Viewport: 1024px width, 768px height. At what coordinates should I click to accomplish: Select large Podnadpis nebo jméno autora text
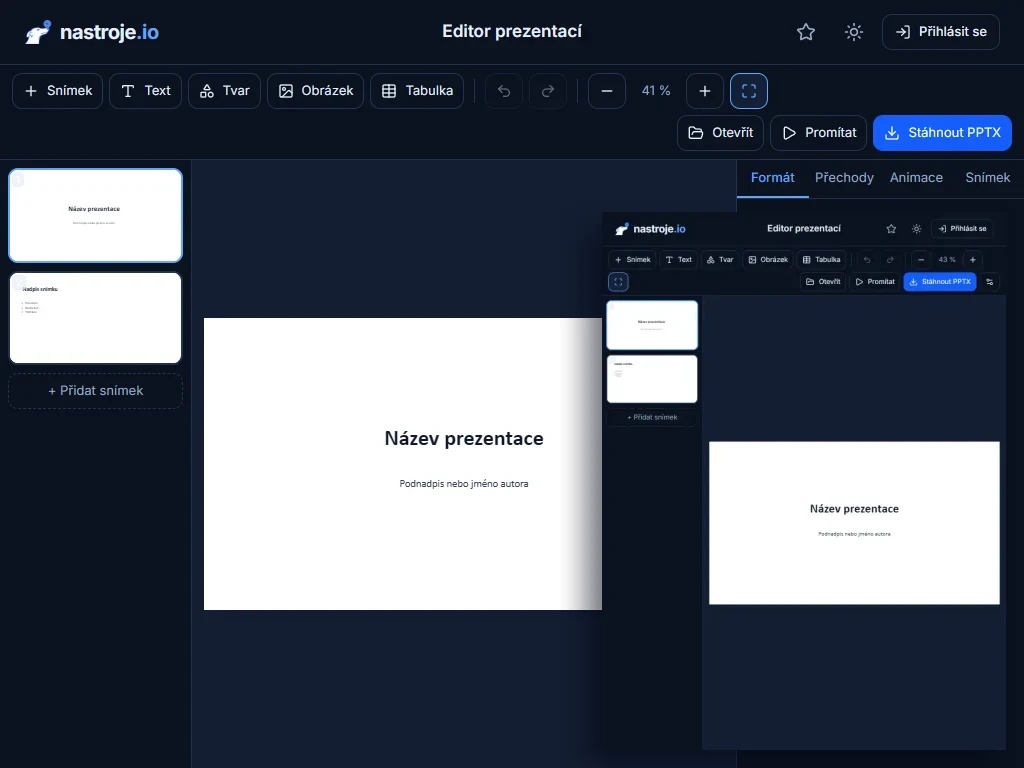point(464,484)
